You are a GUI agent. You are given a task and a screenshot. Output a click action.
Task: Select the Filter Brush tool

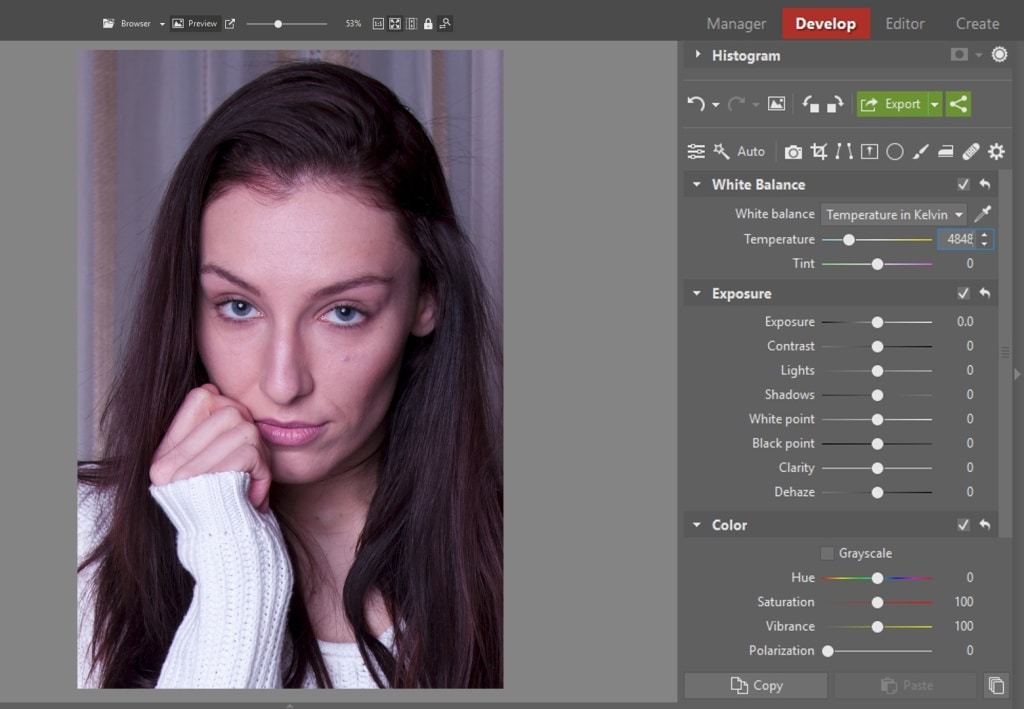pos(920,151)
